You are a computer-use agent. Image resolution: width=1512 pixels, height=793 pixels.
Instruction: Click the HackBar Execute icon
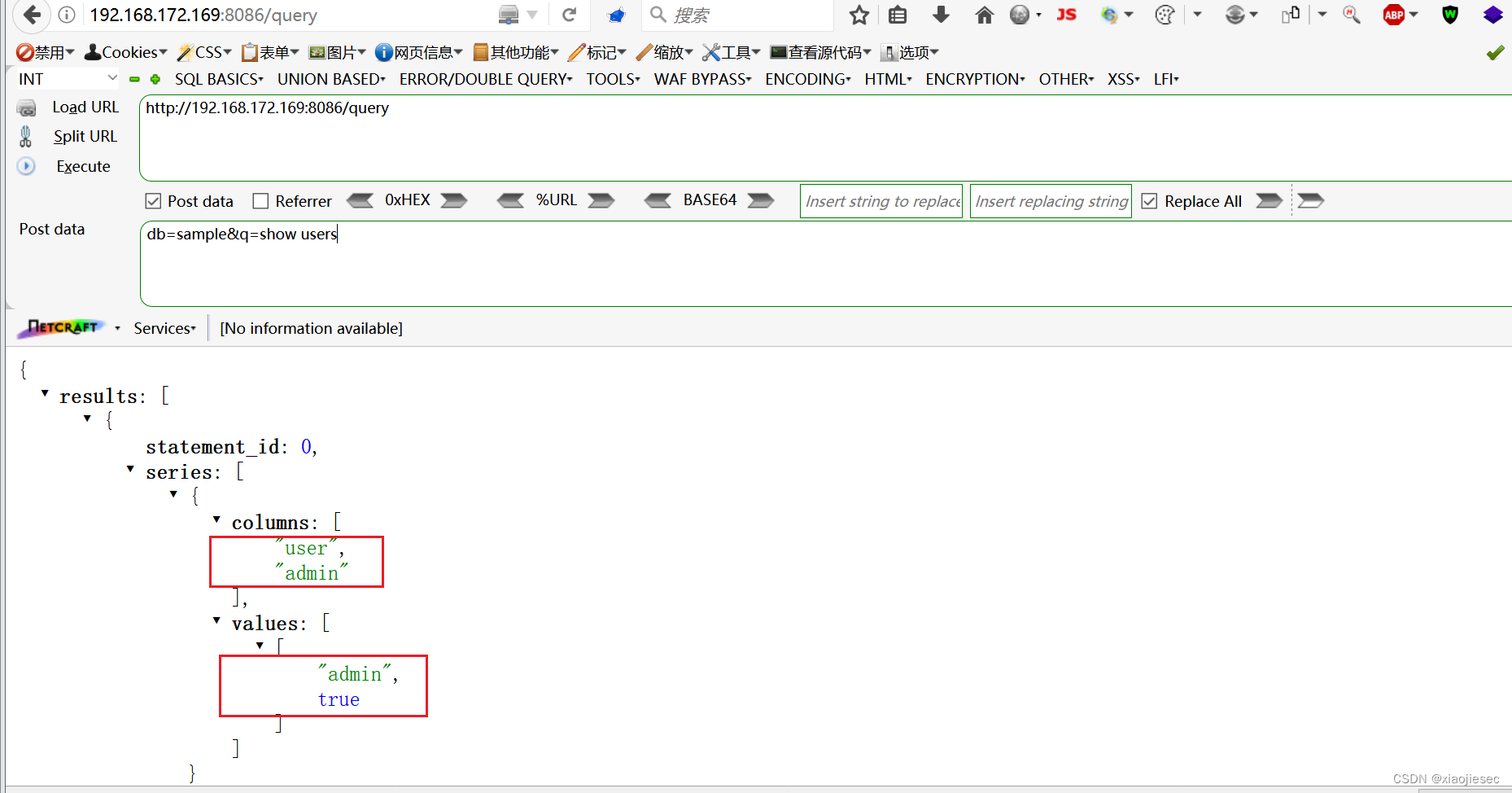point(25,166)
